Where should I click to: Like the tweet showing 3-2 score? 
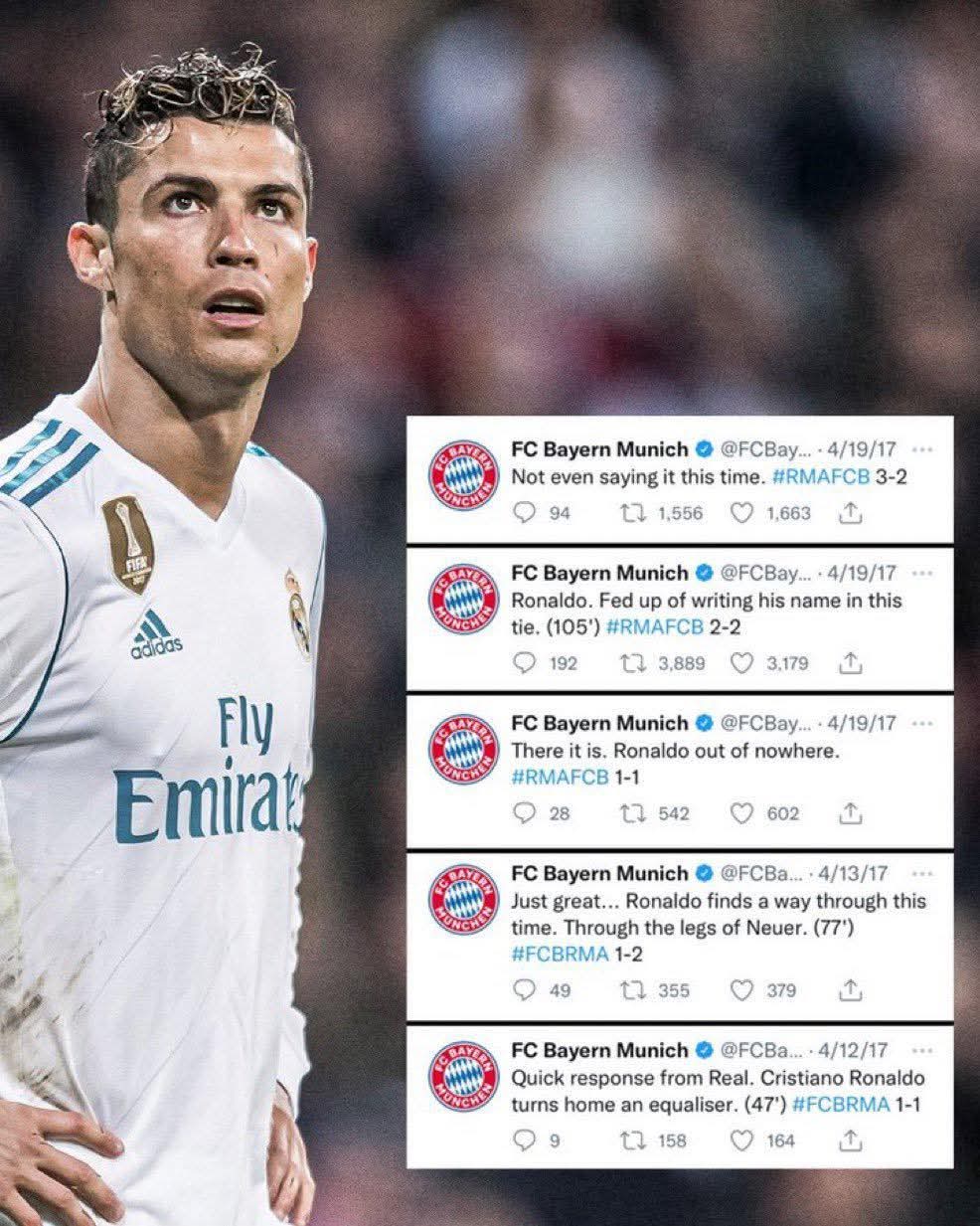[741, 513]
